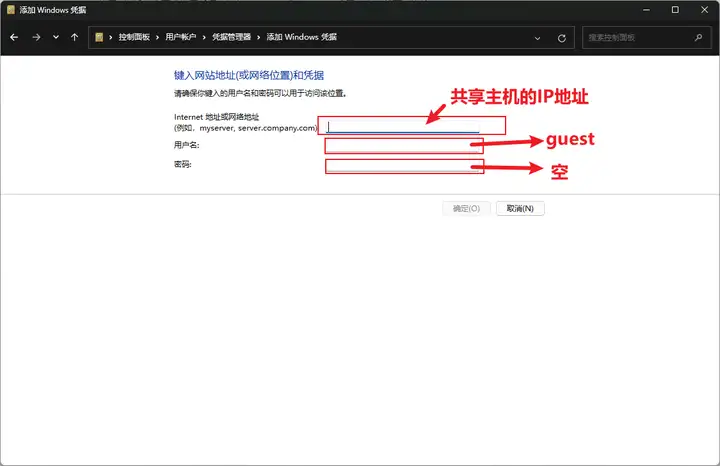Click into the 密码 text field

coord(403,166)
